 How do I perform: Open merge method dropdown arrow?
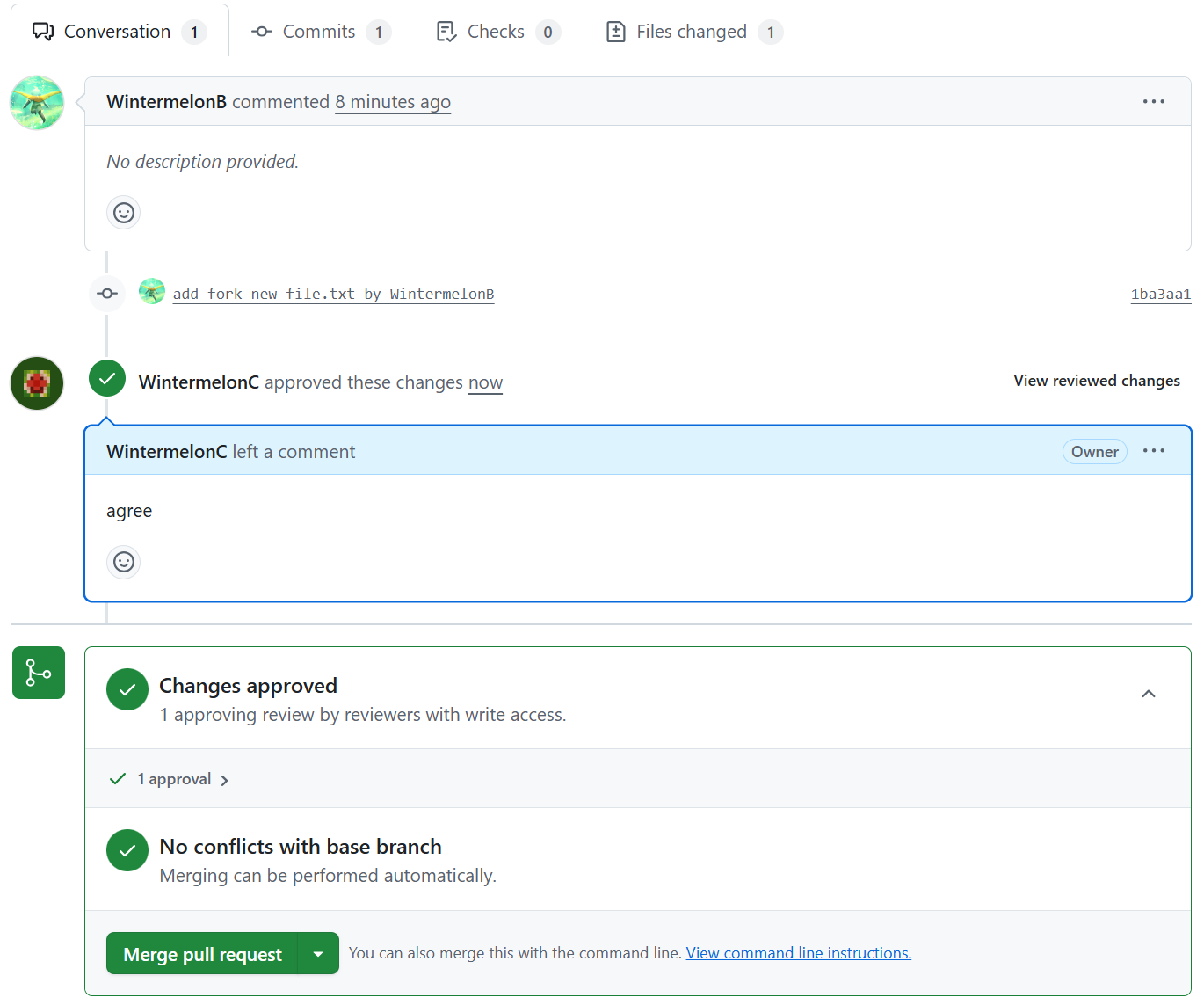pyautogui.click(x=318, y=954)
